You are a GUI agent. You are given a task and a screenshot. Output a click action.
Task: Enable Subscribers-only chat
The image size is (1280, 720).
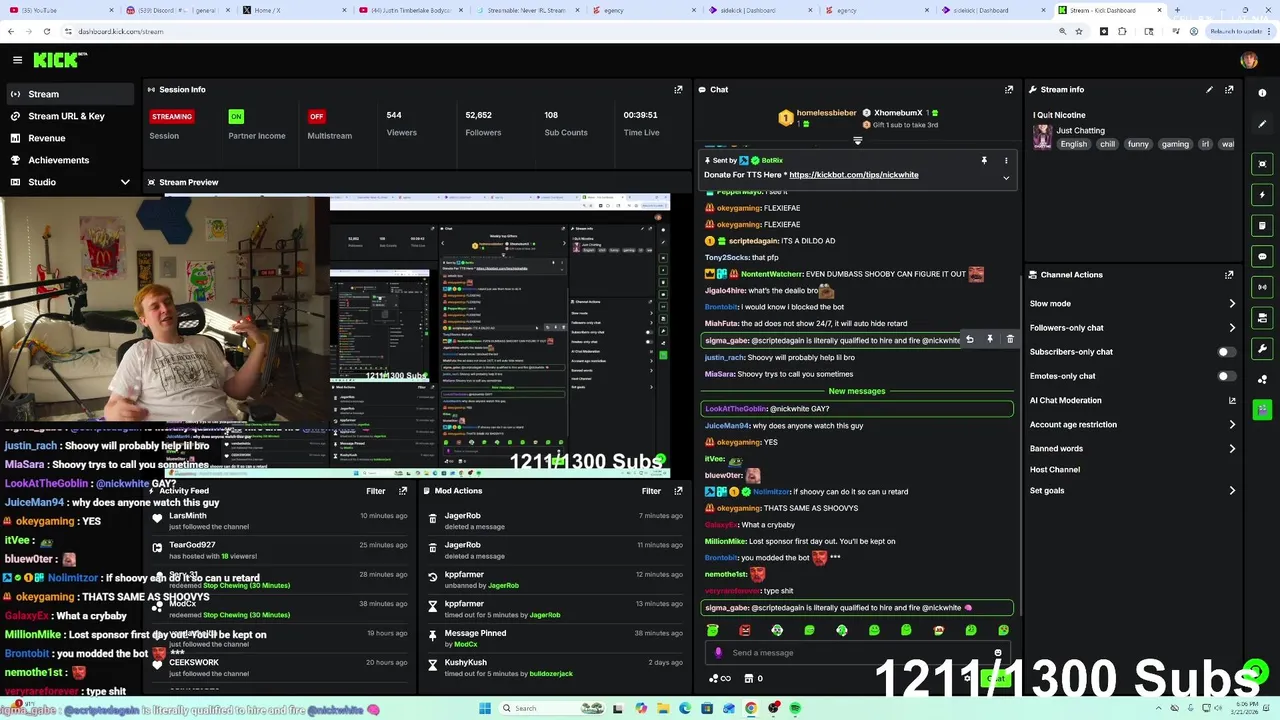pyautogui.click(x=1226, y=352)
